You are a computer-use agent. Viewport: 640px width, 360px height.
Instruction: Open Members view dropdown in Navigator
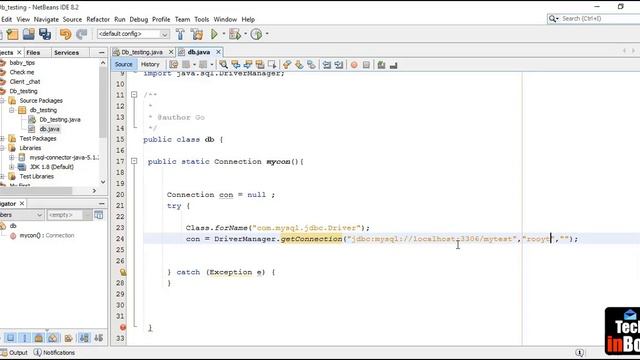coord(39,215)
